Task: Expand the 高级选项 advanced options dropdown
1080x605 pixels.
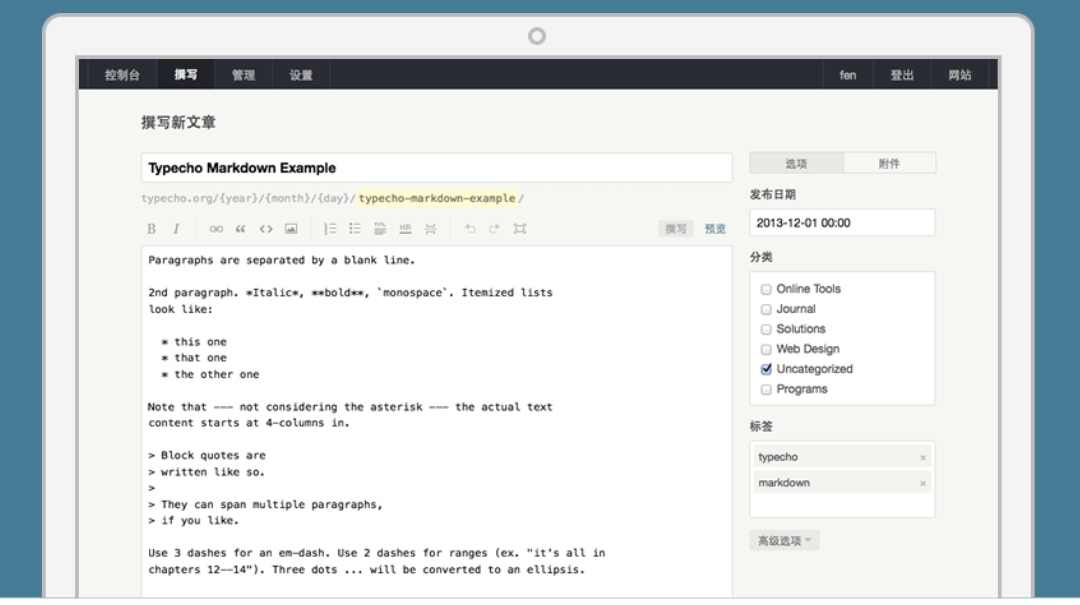Action: (x=785, y=541)
